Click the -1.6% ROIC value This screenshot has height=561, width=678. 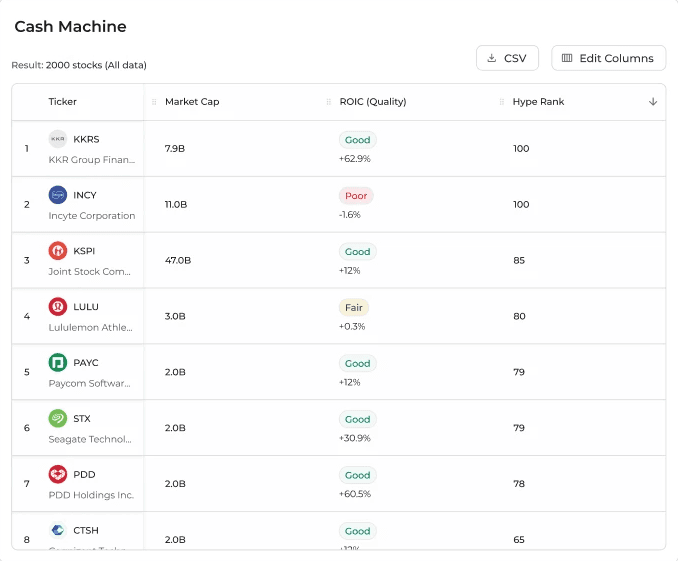349,214
